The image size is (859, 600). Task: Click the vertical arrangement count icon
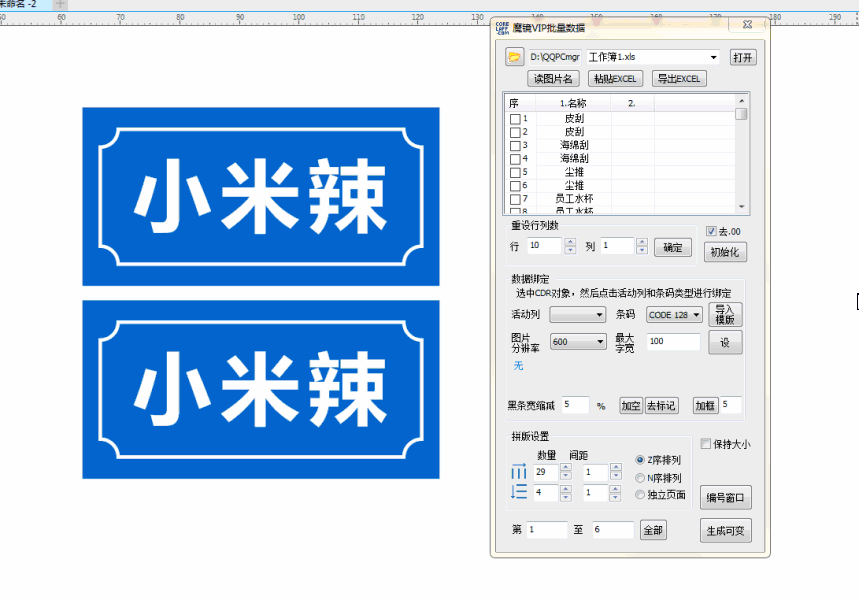[x=518, y=492]
